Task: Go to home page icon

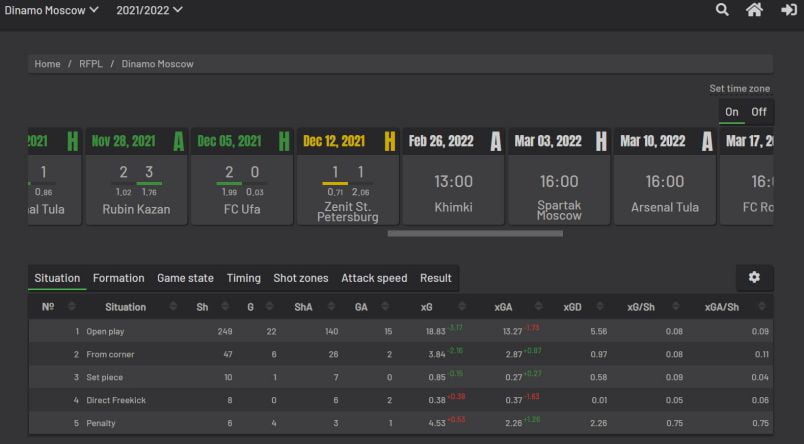Action: pyautogui.click(x=755, y=10)
